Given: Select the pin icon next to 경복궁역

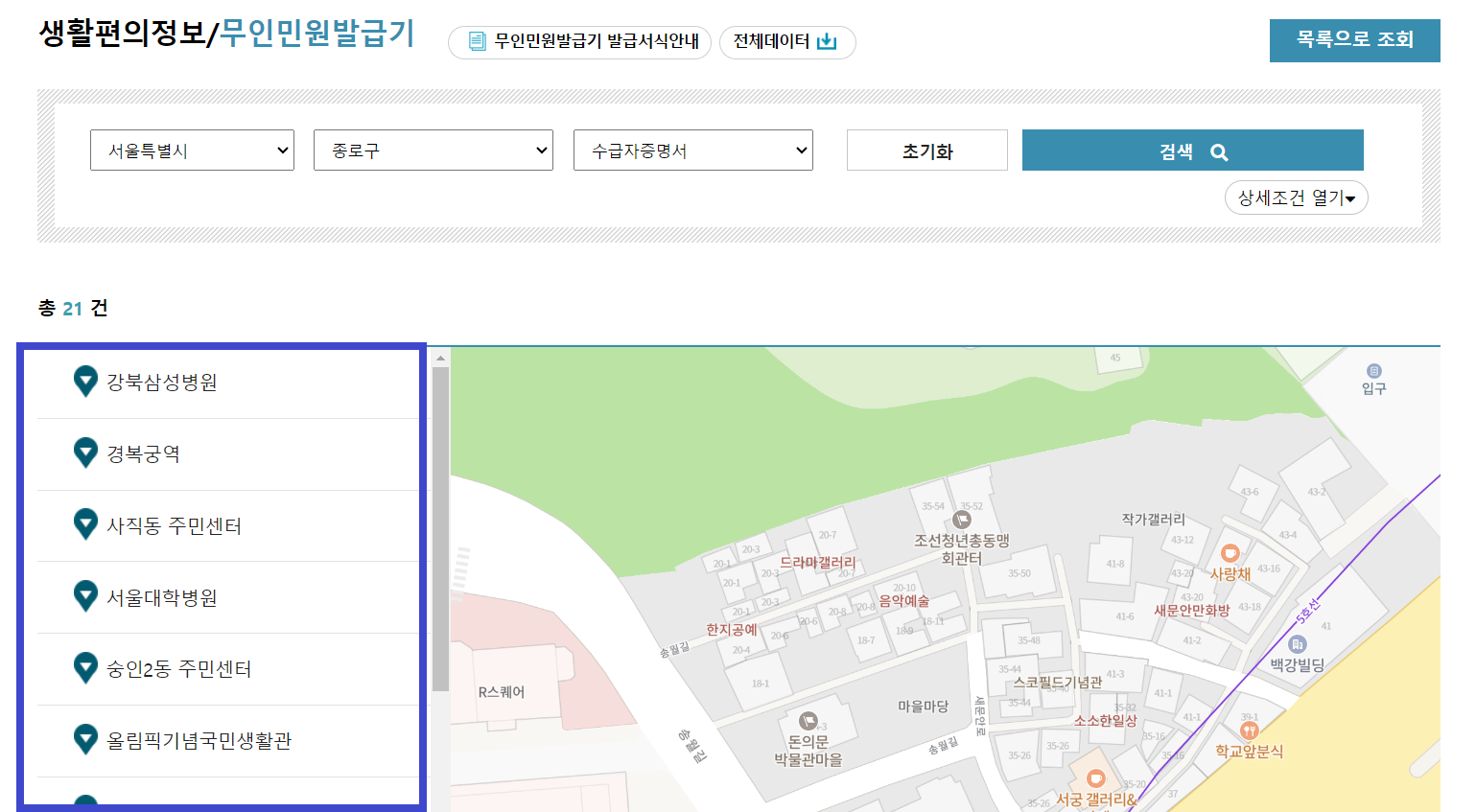Looking at the screenshot, I should [x=84, y=452].
